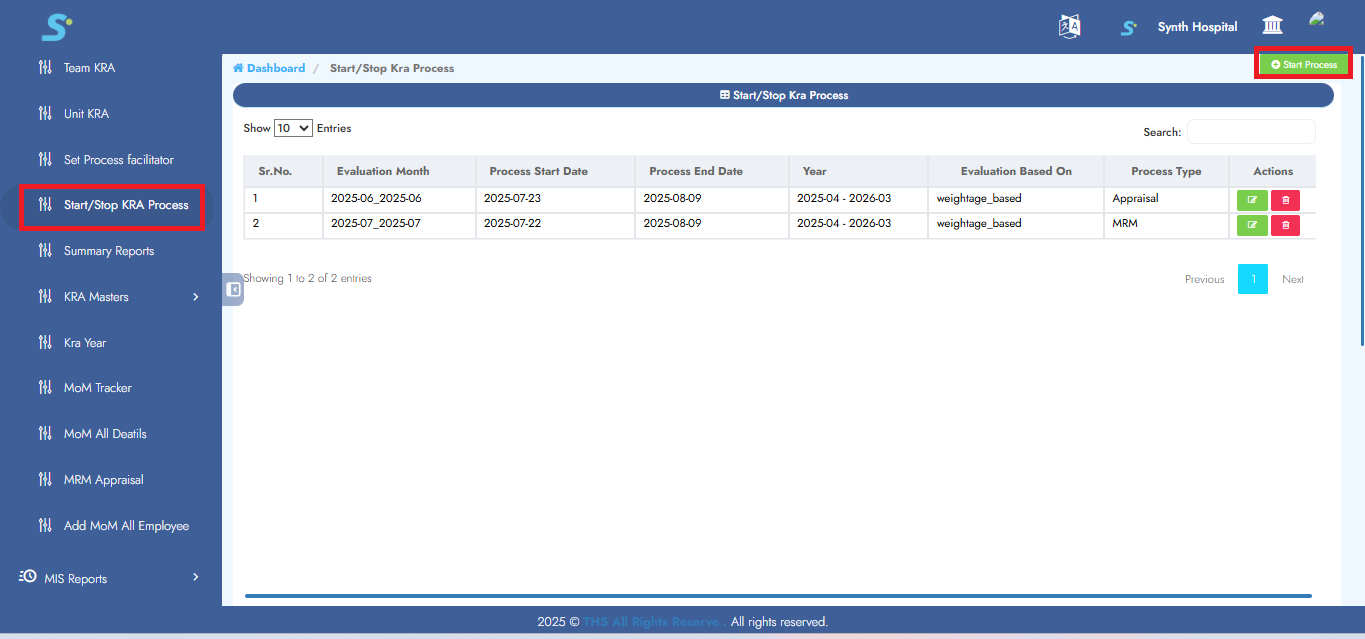
Task: Click the S logo above the sidebar
Action: tap(57, 28)
